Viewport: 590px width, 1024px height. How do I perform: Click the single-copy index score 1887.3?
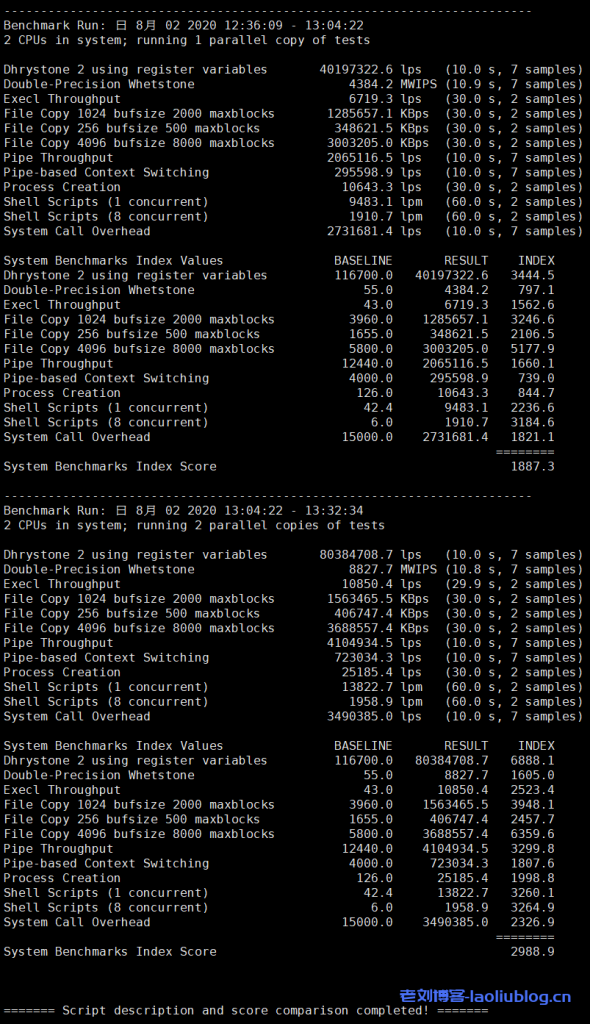[x=533, y=466]
